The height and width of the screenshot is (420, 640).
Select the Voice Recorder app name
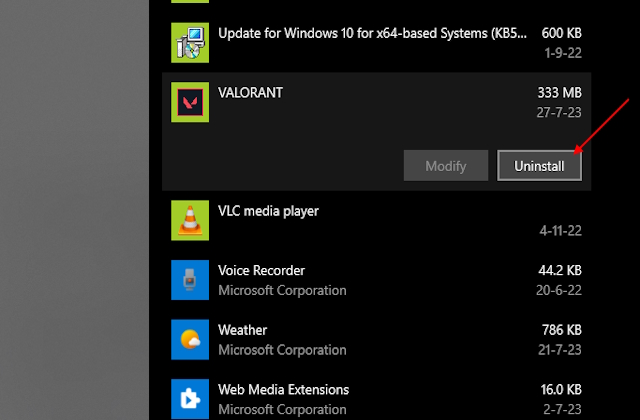coord(261,270)
